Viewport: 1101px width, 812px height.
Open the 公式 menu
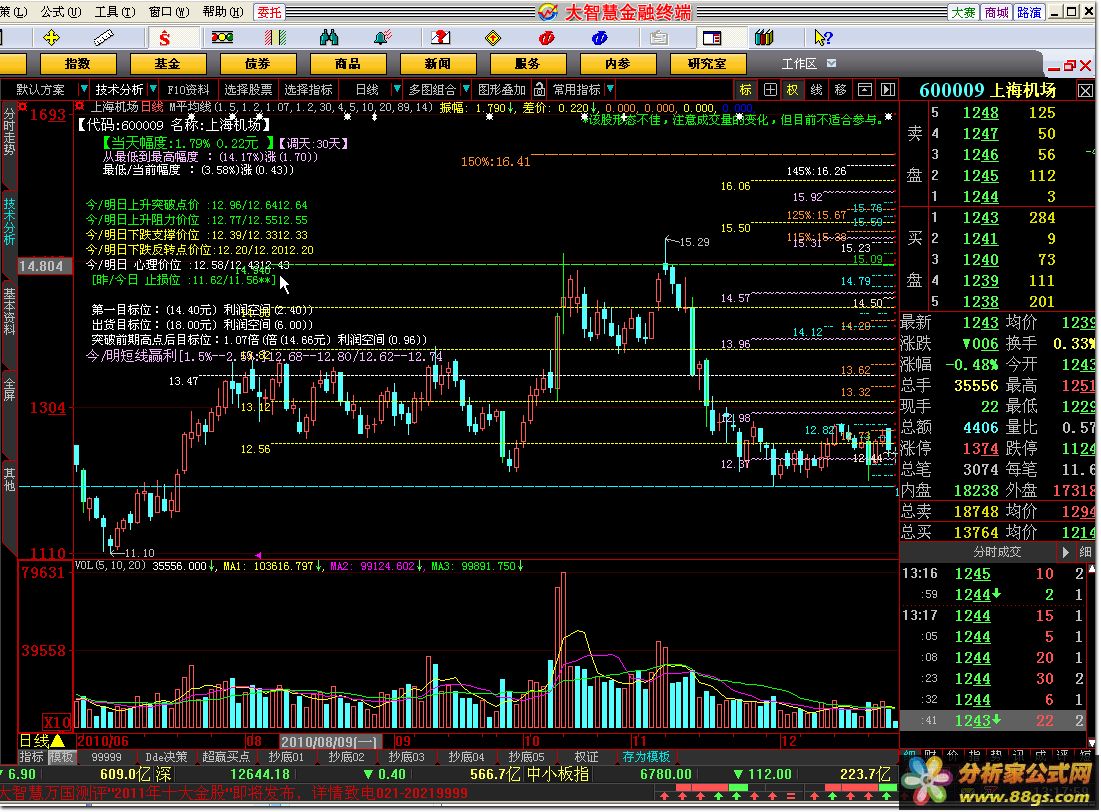tap(61, 12)
